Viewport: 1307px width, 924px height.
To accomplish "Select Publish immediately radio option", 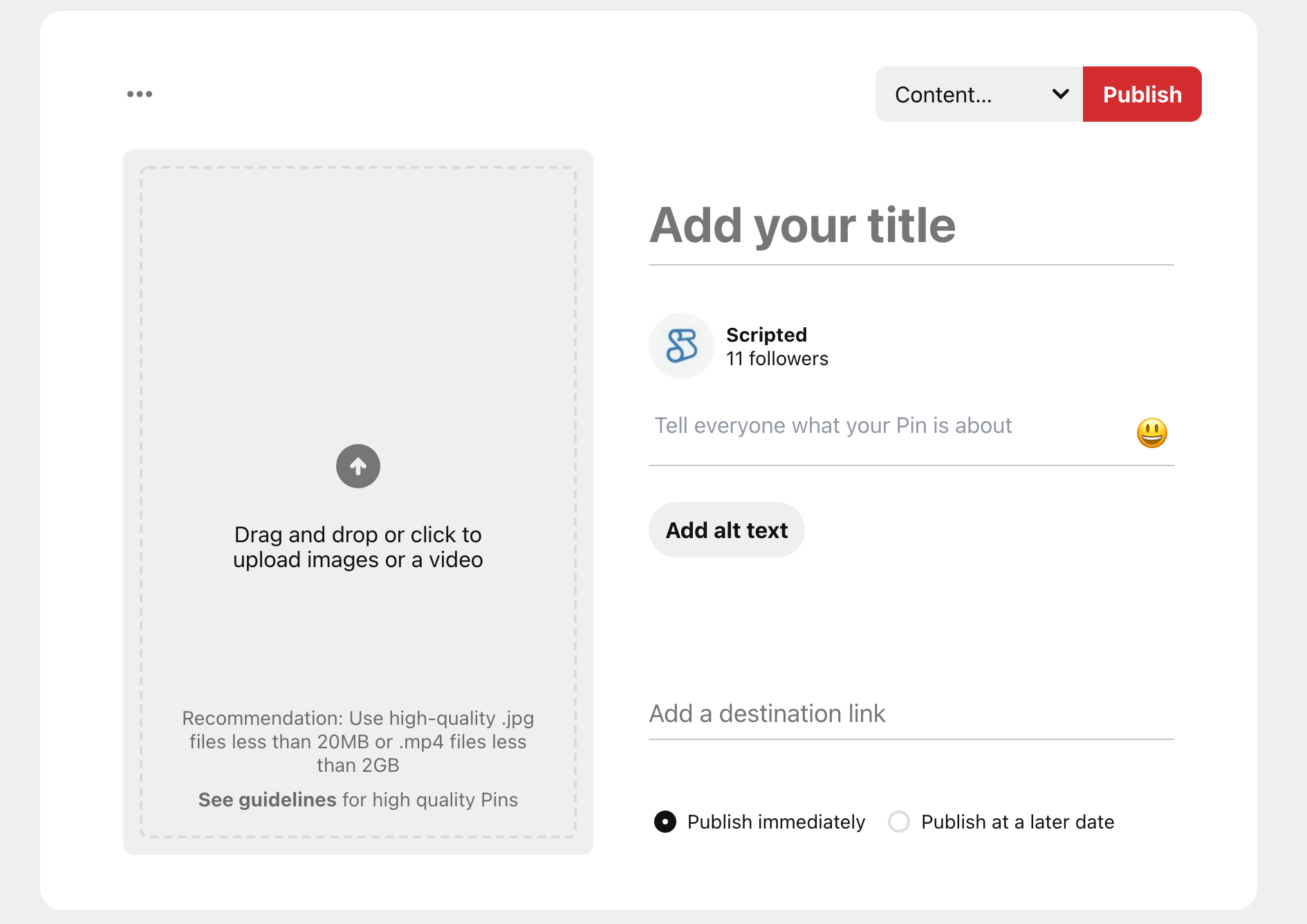I will (665, 822).
